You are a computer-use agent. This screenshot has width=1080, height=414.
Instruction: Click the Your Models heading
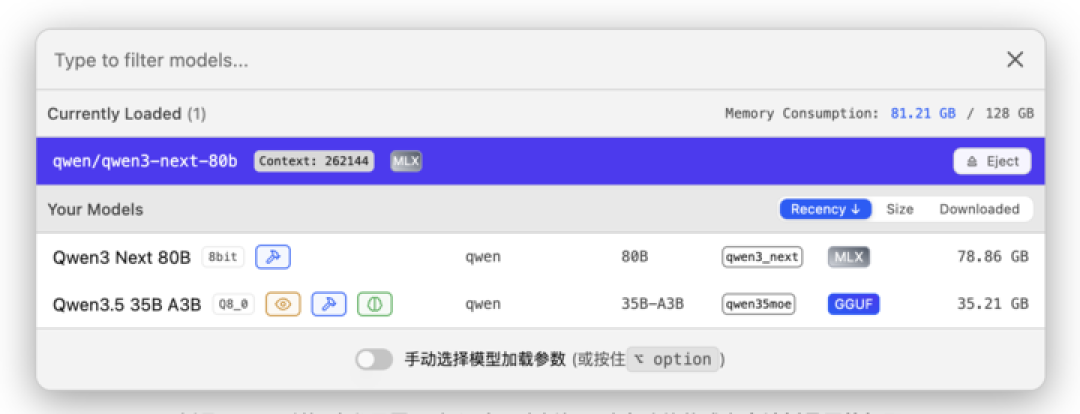[96, 209]
